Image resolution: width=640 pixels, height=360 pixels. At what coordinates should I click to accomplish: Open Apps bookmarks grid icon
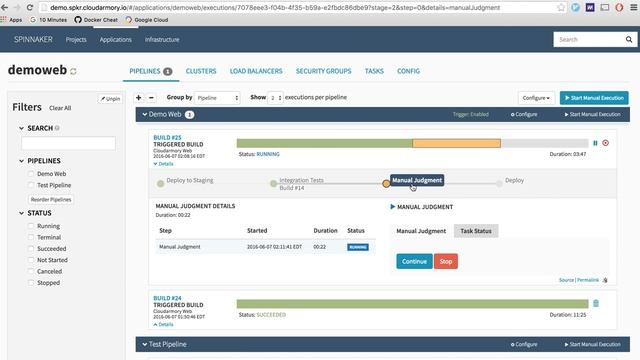4,20
